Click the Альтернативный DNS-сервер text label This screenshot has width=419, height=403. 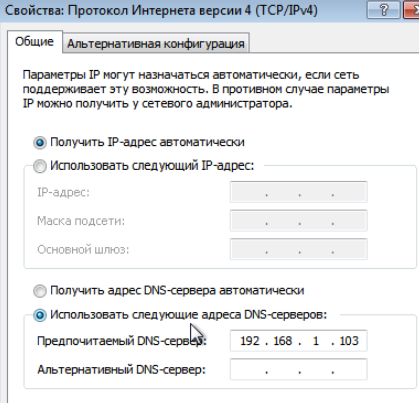coord(121,370)
